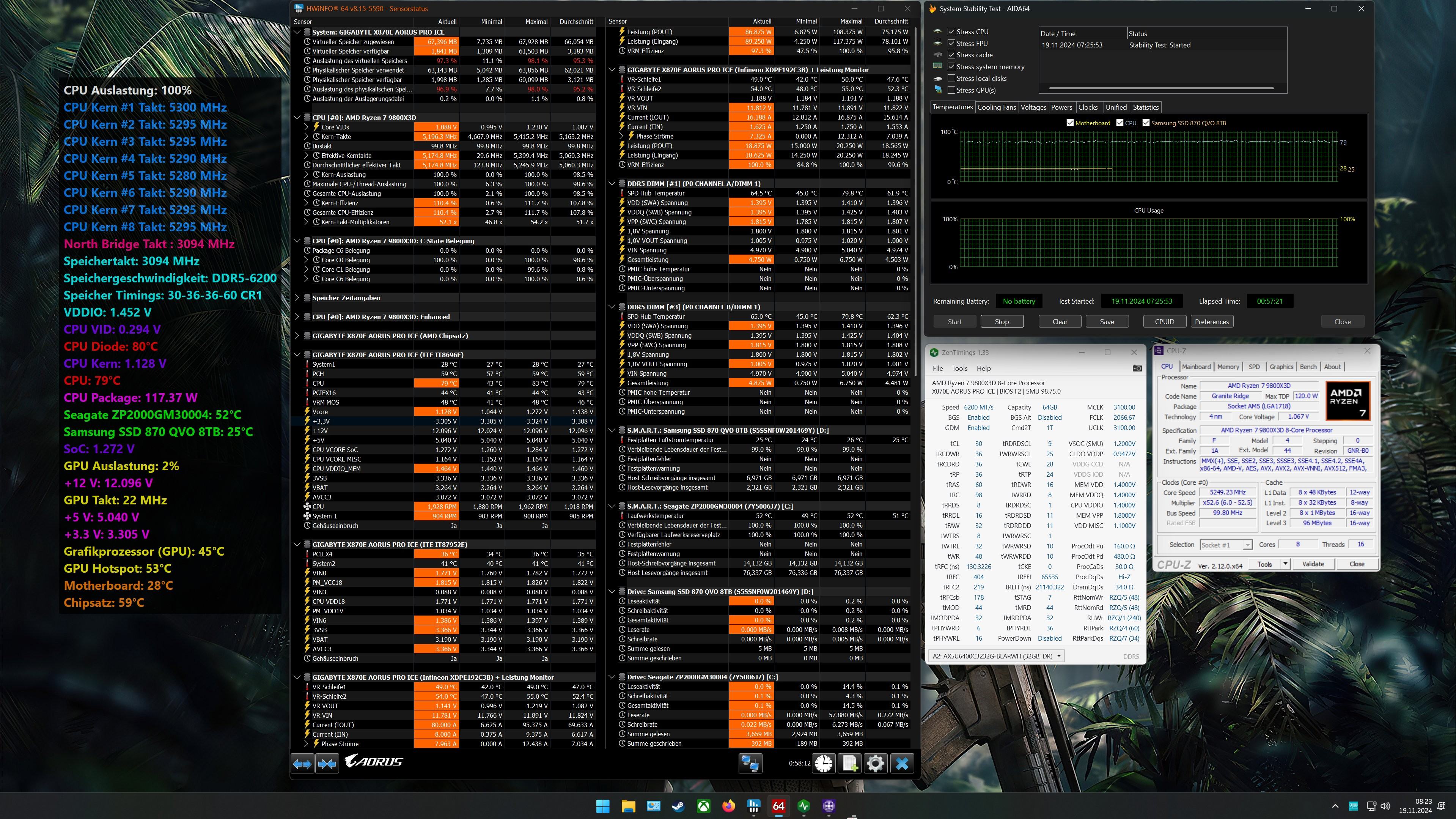Click the collapse columns arrows icon in HWiNFO
Viewport: 1456px width, 819px height.
point(327,764)
